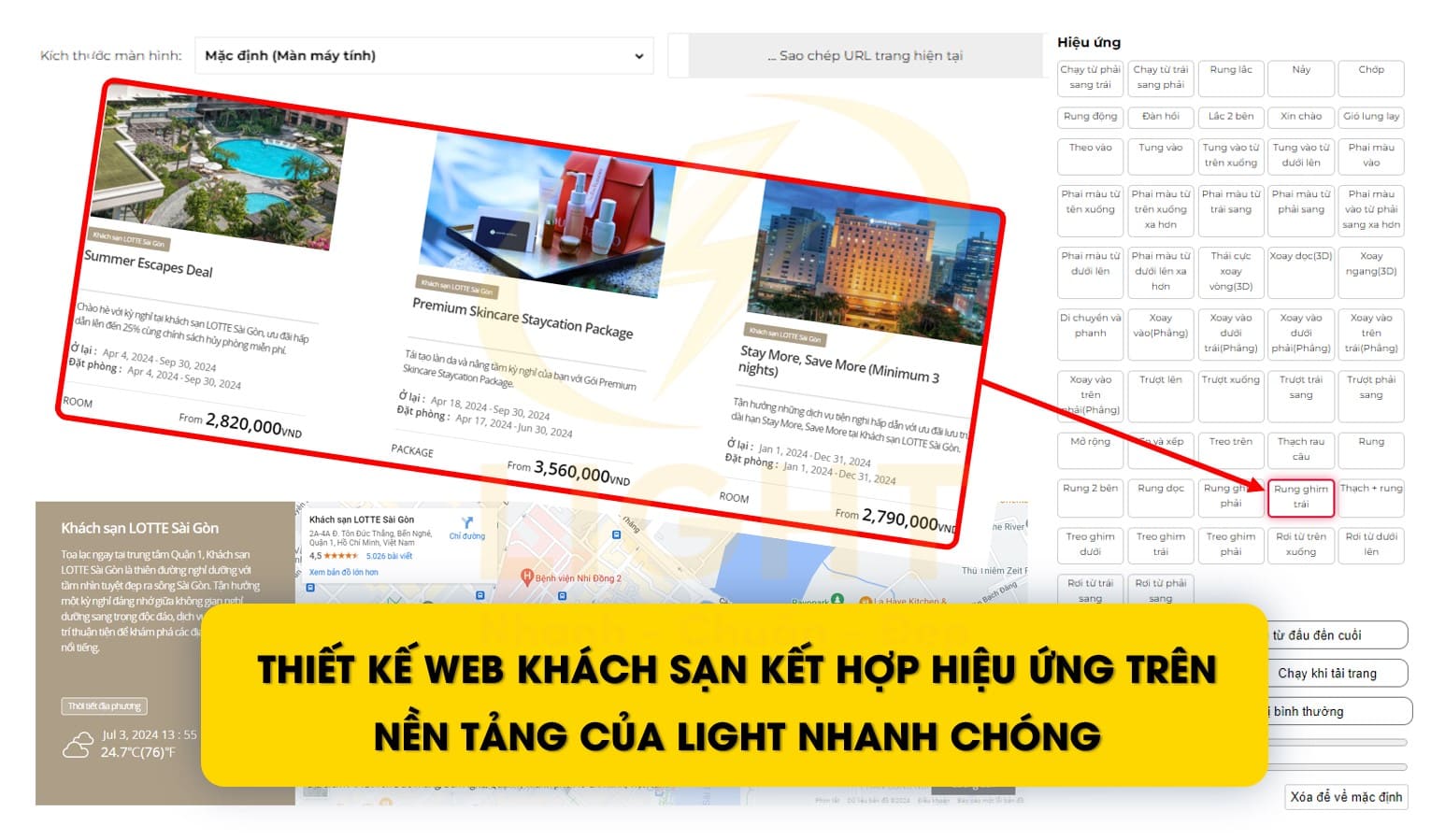Image resolution: width=1431 pixels, height=840 pixels.
Task: Pick the 'Xin chào' effect
Action: coord(1300,118)
